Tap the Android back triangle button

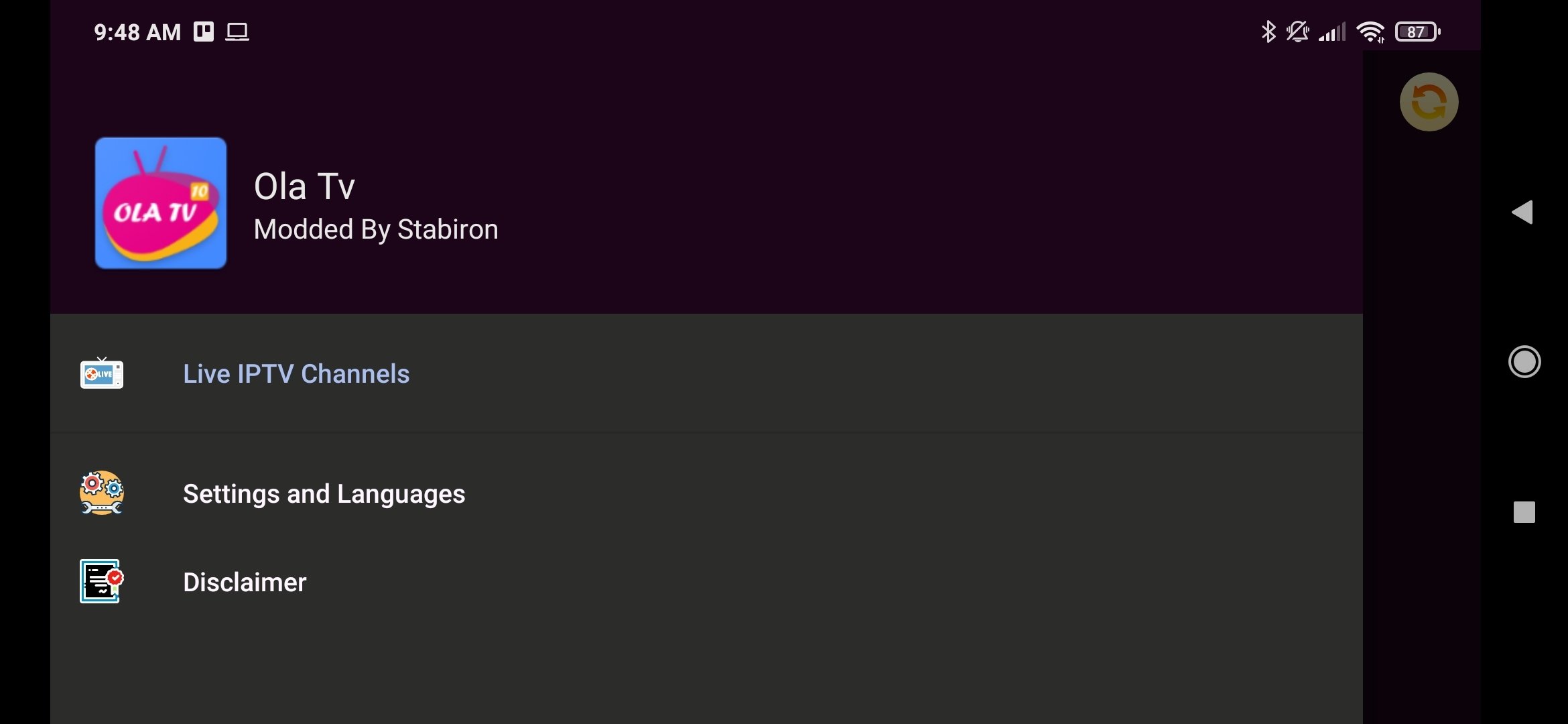click(x=1522, y=213)
